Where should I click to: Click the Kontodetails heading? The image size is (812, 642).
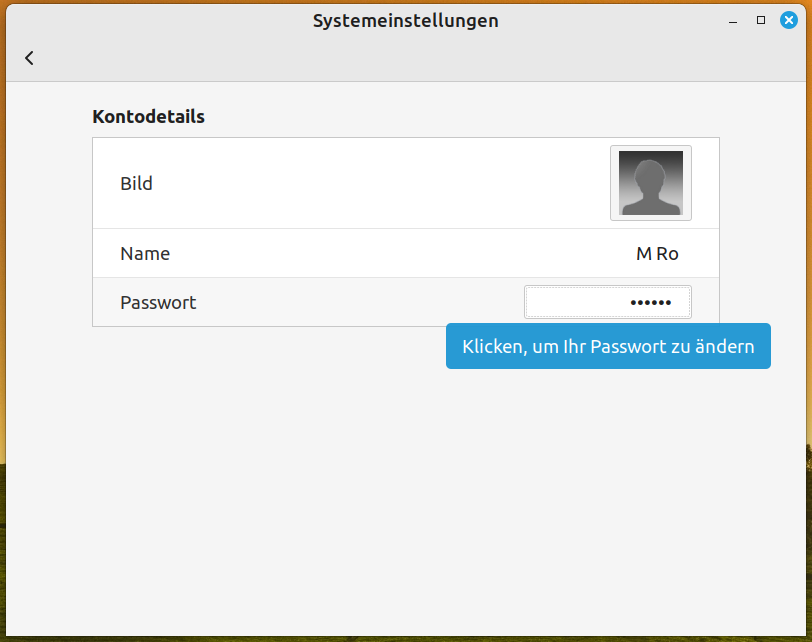click(148, 117)
